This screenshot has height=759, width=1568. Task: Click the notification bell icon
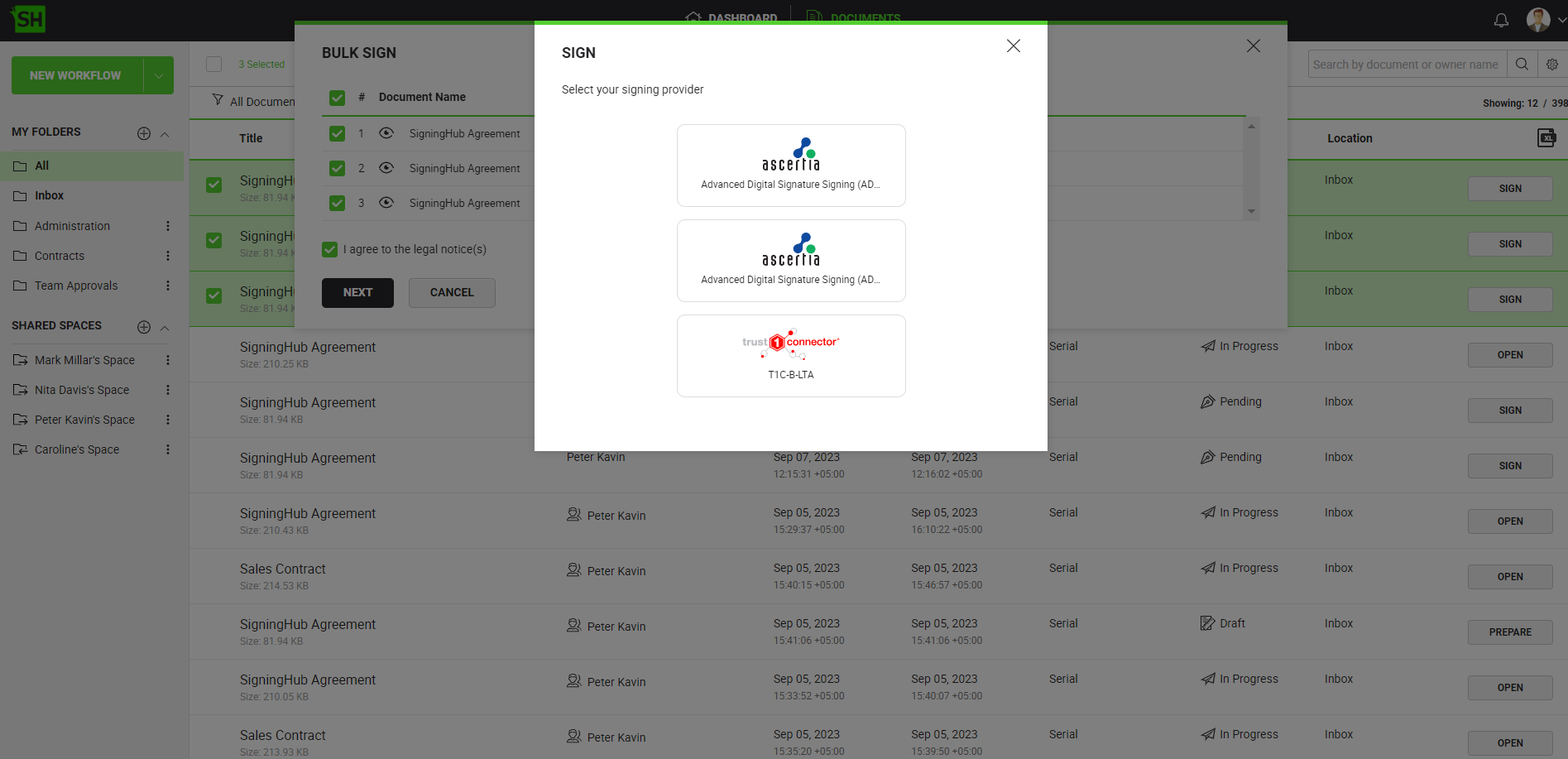tap(1501, 21)
